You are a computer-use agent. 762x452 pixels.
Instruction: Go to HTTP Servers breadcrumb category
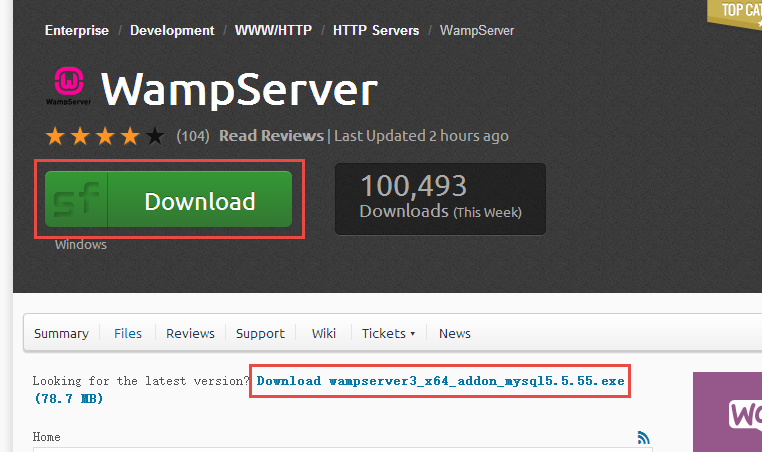pos(376,30)
